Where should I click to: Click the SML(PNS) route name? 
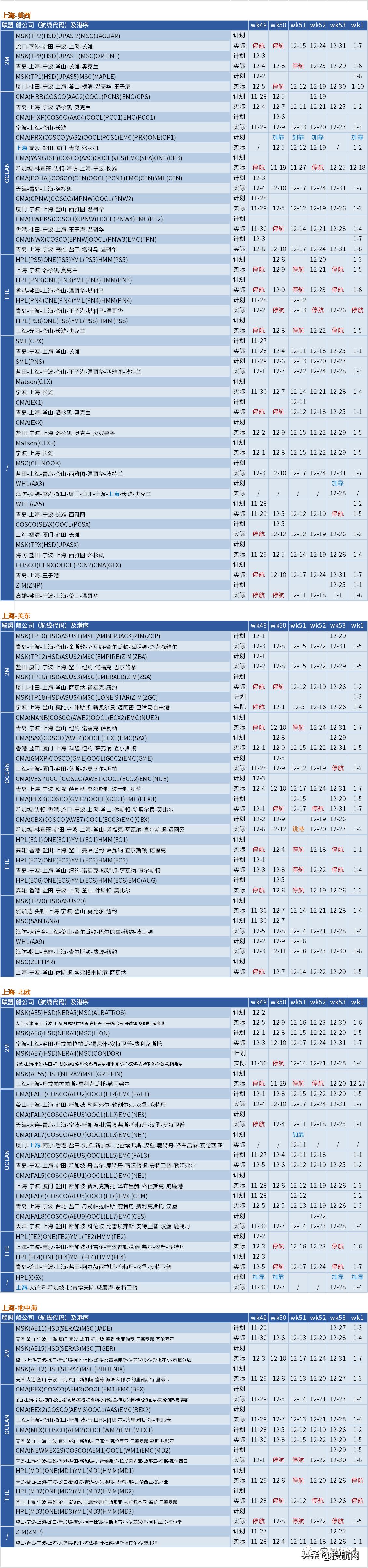tap(30, 362)
